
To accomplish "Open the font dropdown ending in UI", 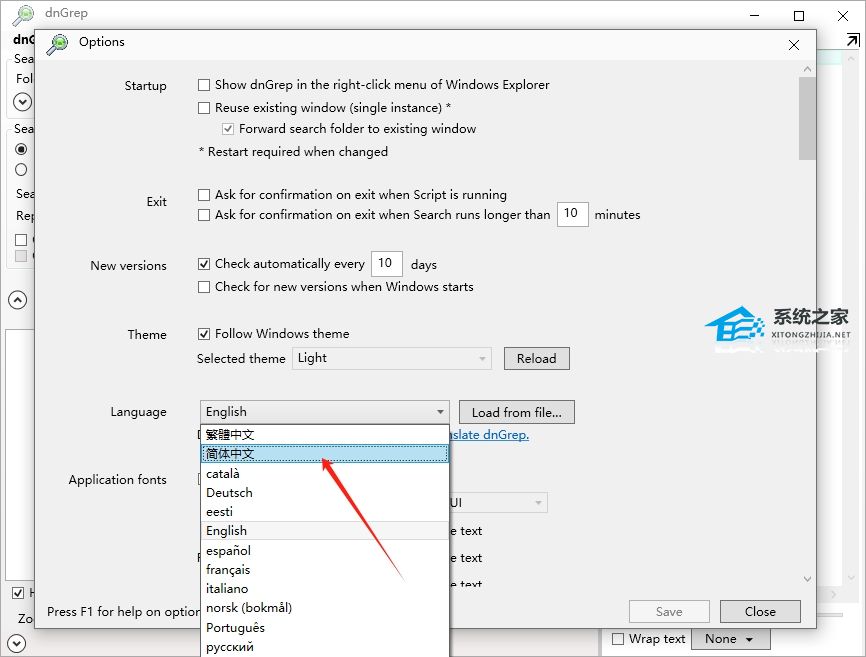I will coord(498,503).
